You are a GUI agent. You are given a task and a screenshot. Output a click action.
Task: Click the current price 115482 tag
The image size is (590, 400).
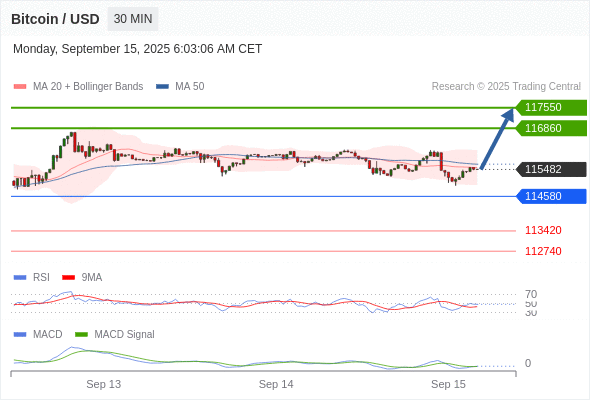[551, 169]
